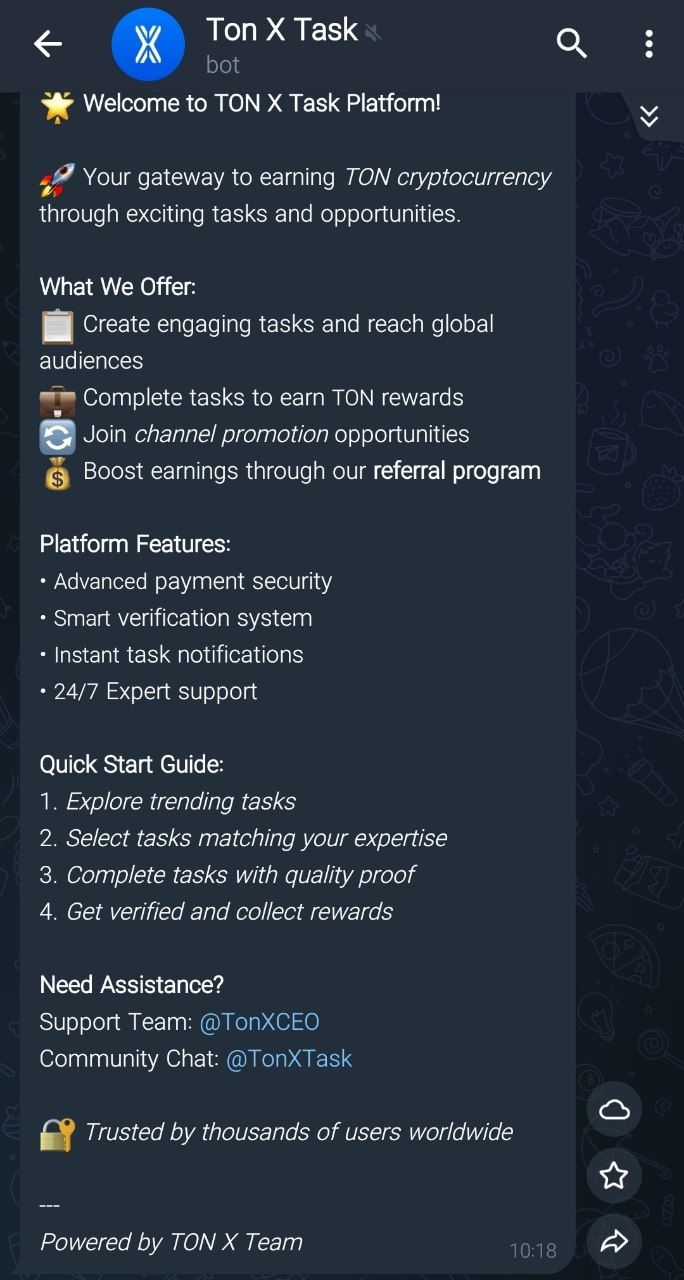
Task: Tap the back arrow in header
Action: point(47,44)
